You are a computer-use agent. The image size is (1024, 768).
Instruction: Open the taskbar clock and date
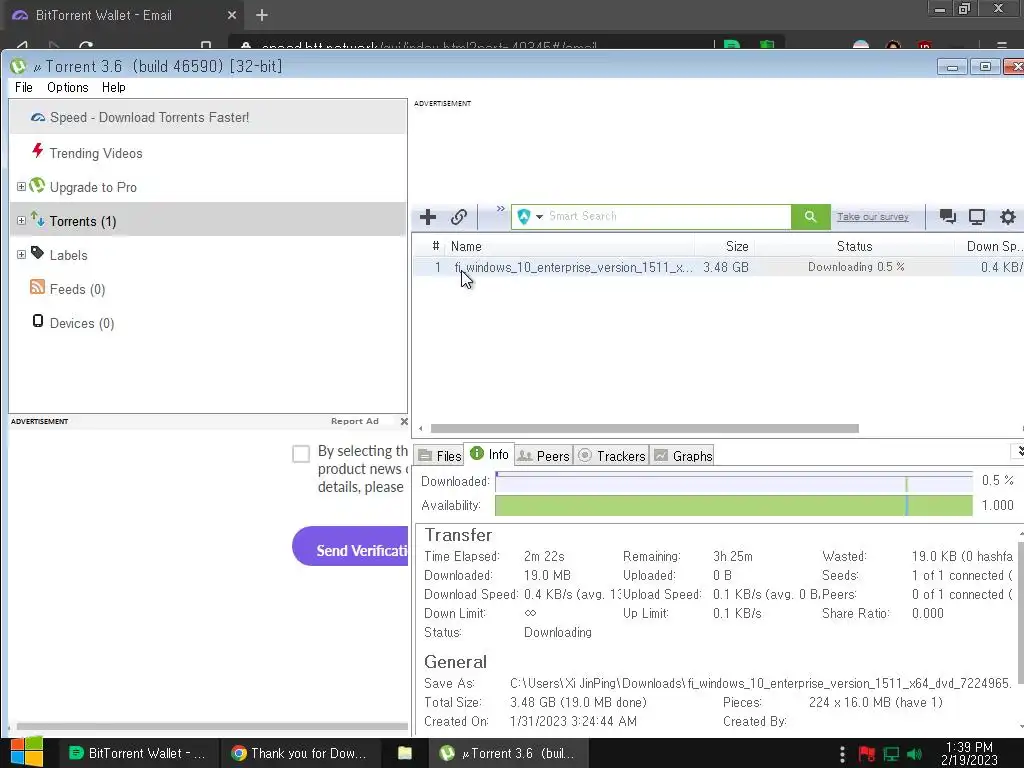tap(969, 753)
